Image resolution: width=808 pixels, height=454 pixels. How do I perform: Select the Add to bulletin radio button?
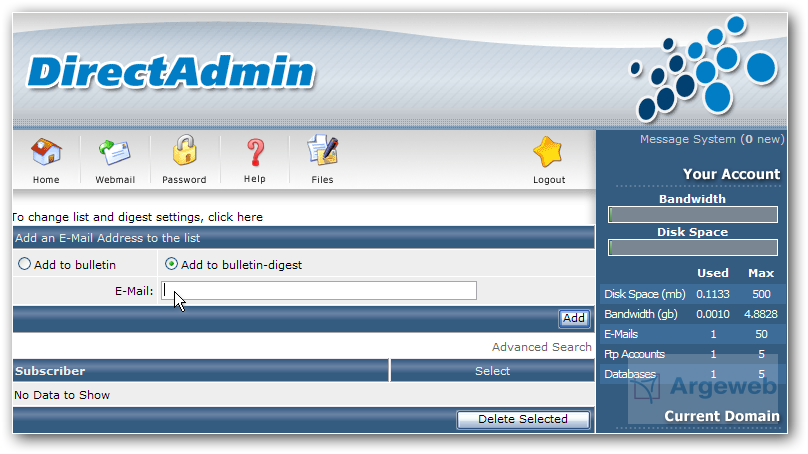tap(24, 264)
